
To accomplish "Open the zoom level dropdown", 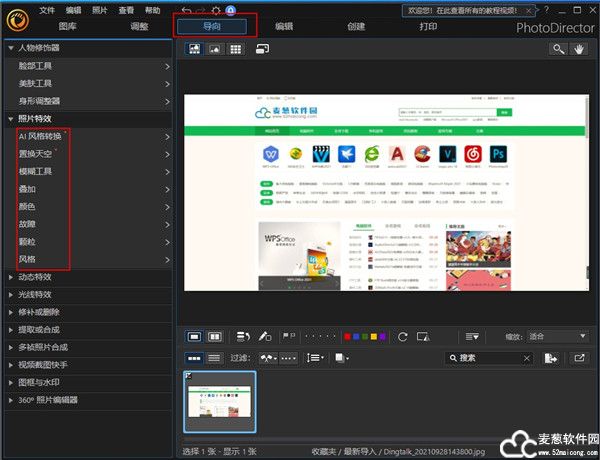I will click(x=557, y=336).
